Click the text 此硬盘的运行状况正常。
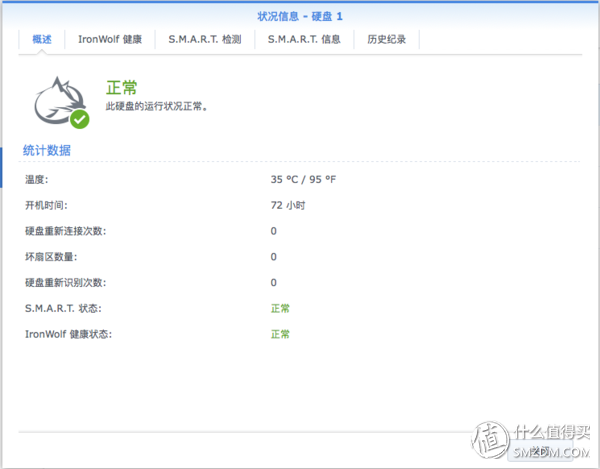 point(157,106)
